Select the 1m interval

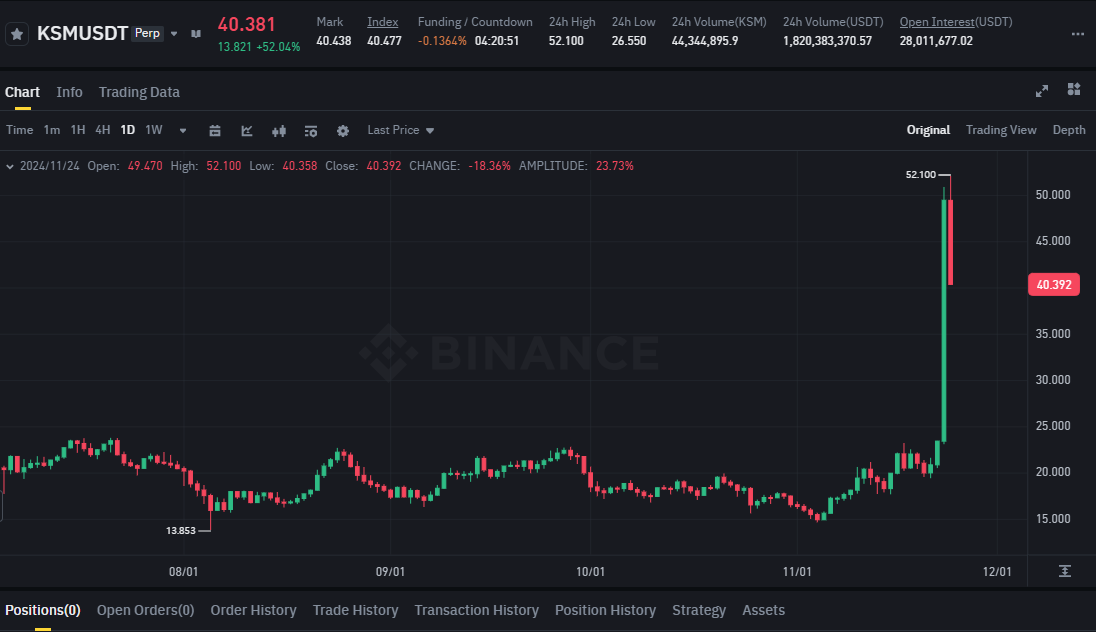tap(52, 130)
